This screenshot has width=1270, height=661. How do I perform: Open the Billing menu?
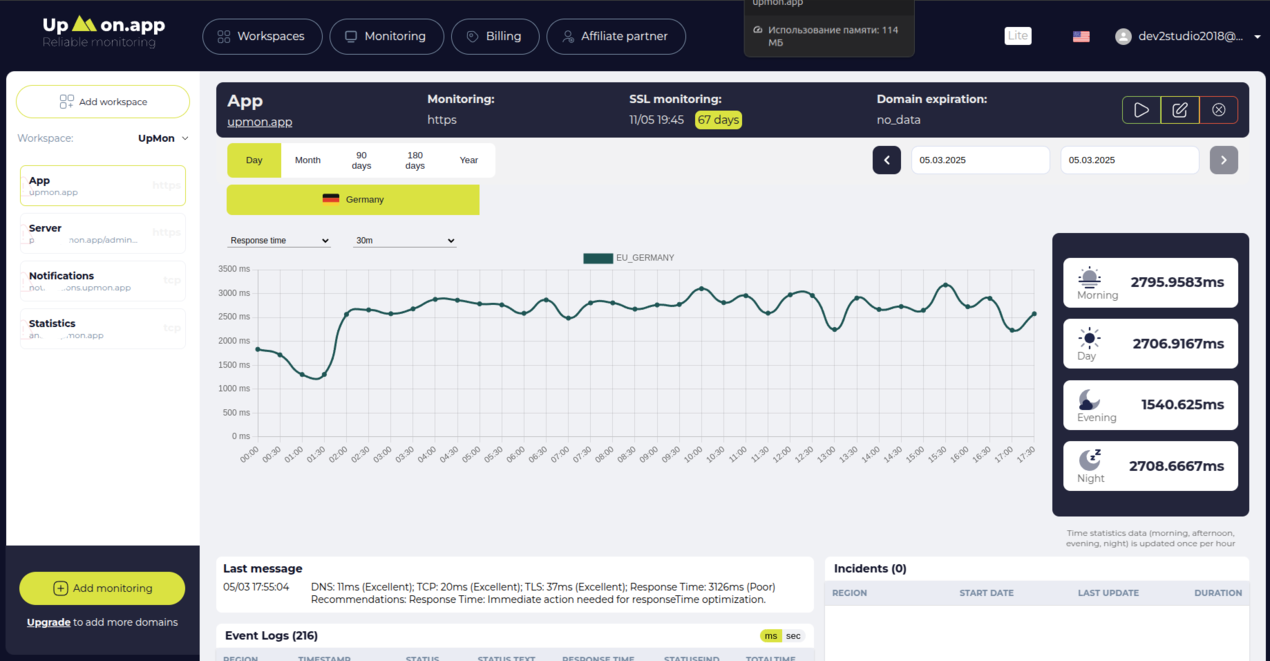[495, 36]
